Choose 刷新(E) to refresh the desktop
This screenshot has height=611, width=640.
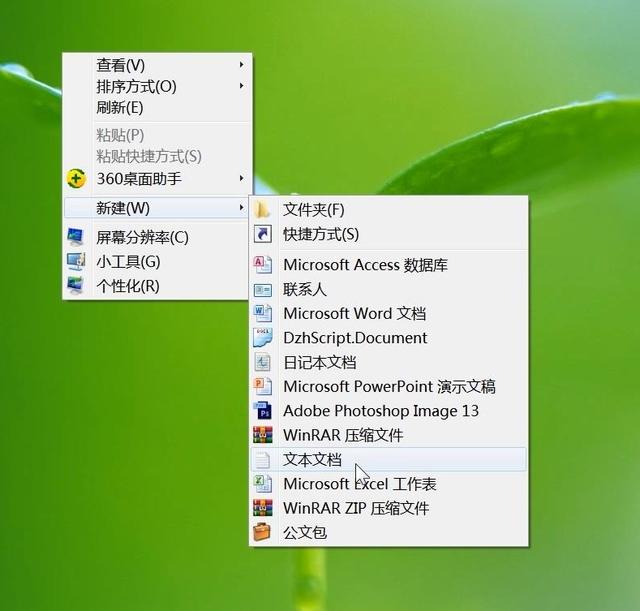(x=157, y=108)
